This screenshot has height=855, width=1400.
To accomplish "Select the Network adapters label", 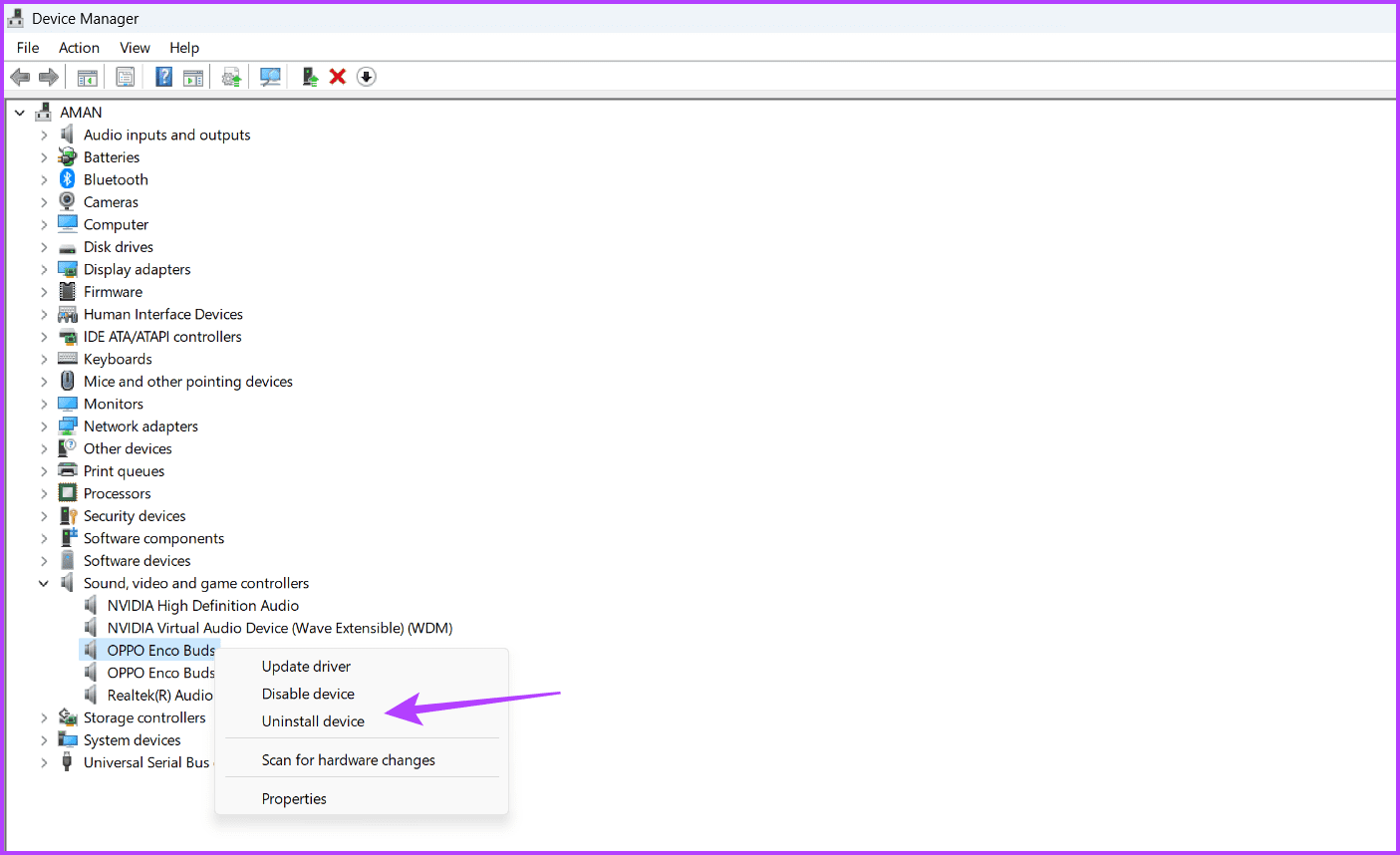I will pyautogui.click(x=140, y=426).
